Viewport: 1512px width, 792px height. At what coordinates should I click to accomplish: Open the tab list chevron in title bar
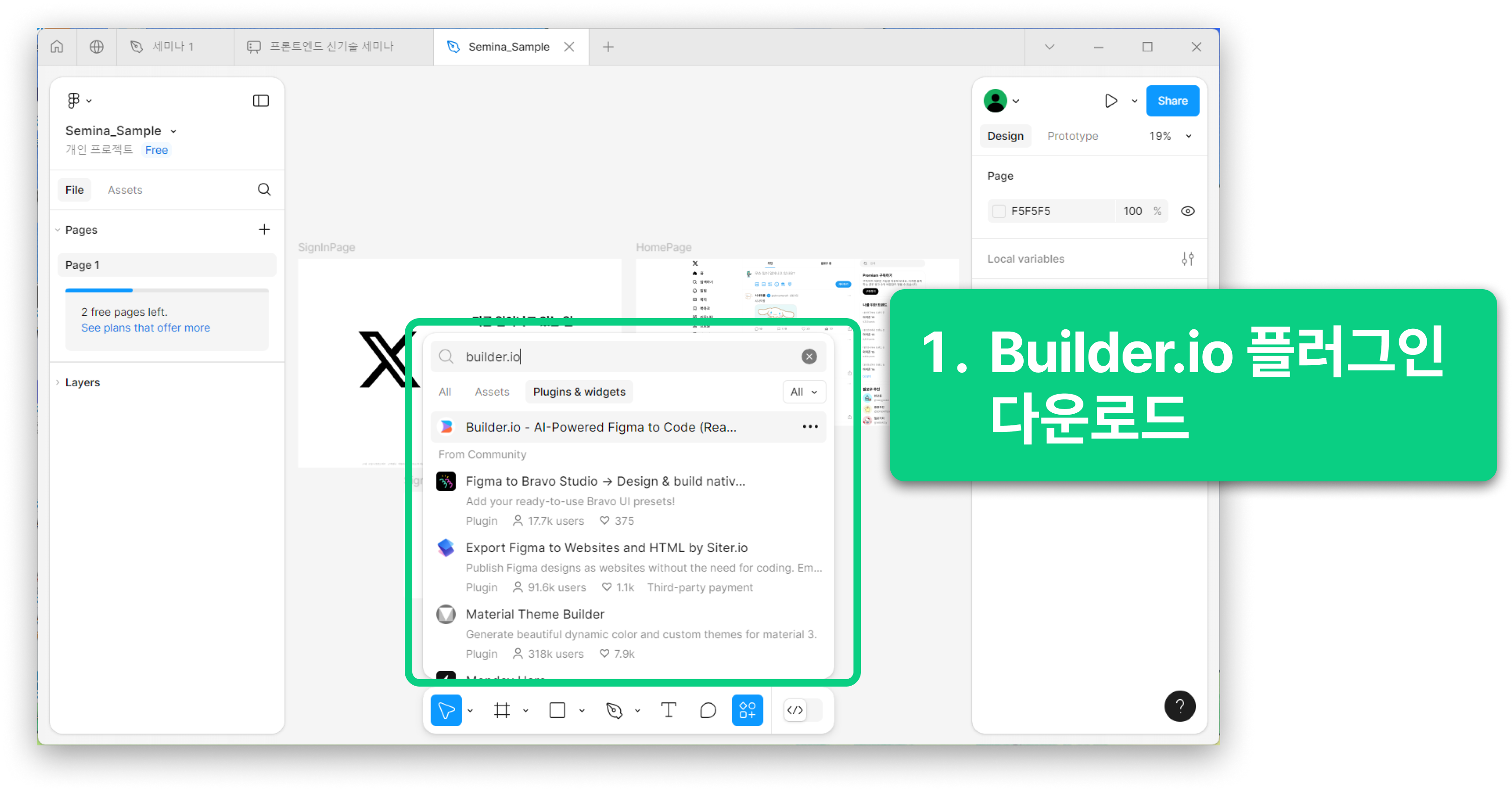point(1049,46)
